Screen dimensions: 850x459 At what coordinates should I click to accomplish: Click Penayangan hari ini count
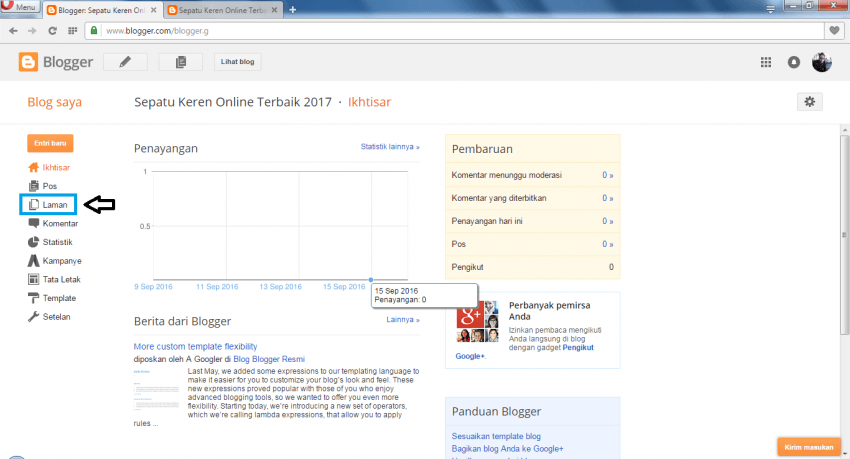coord(608,221)
